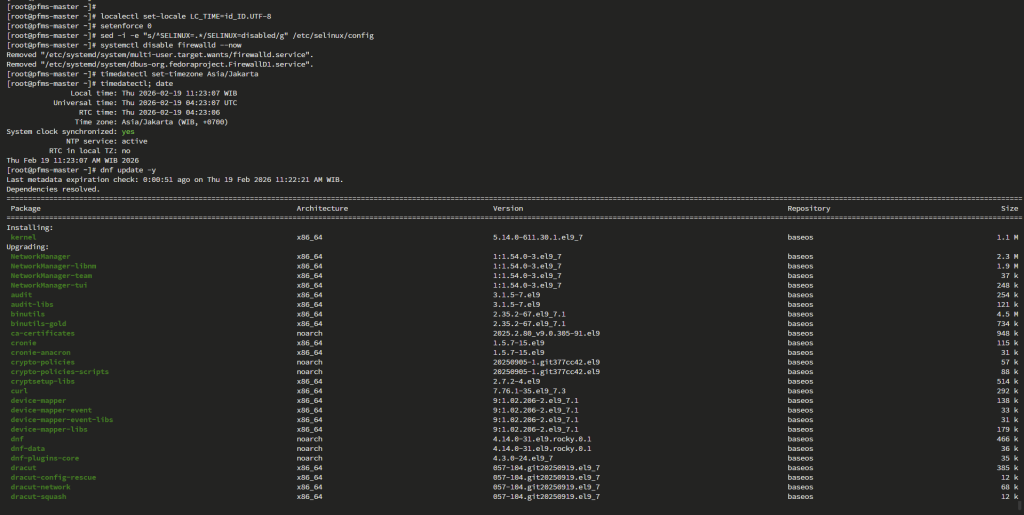
Task: Click the 'noarch' architecture in ca-certificates row
Action: click(310, 334)
